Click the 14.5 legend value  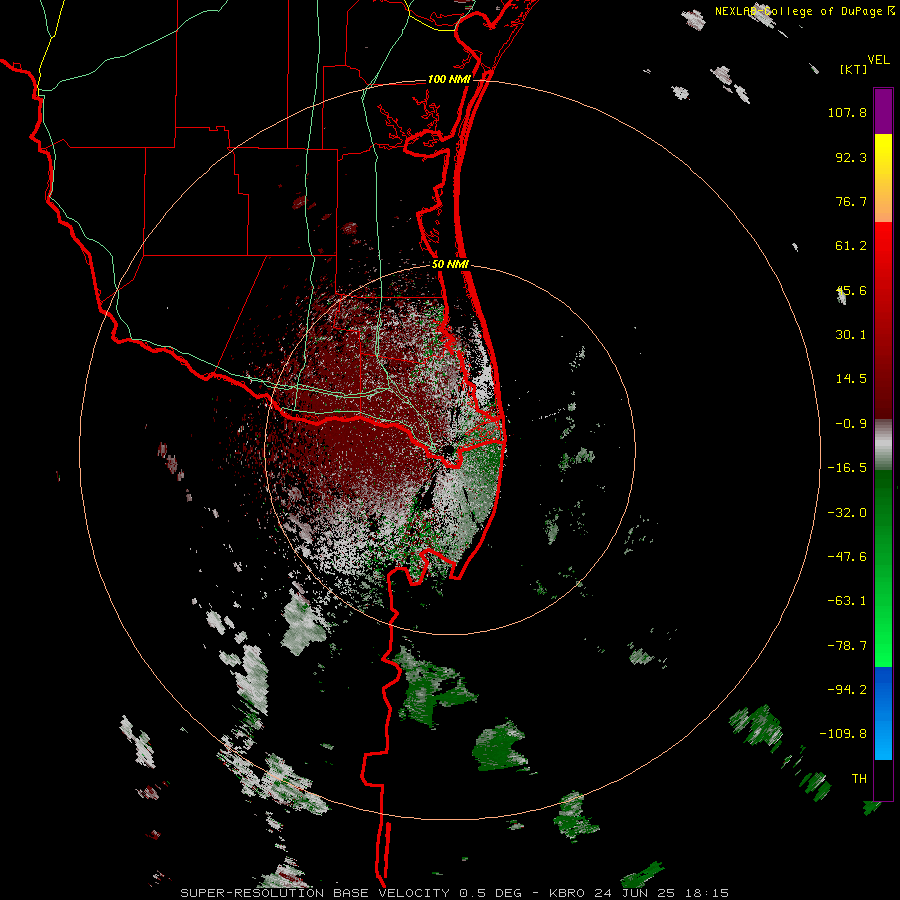point(851,379)
